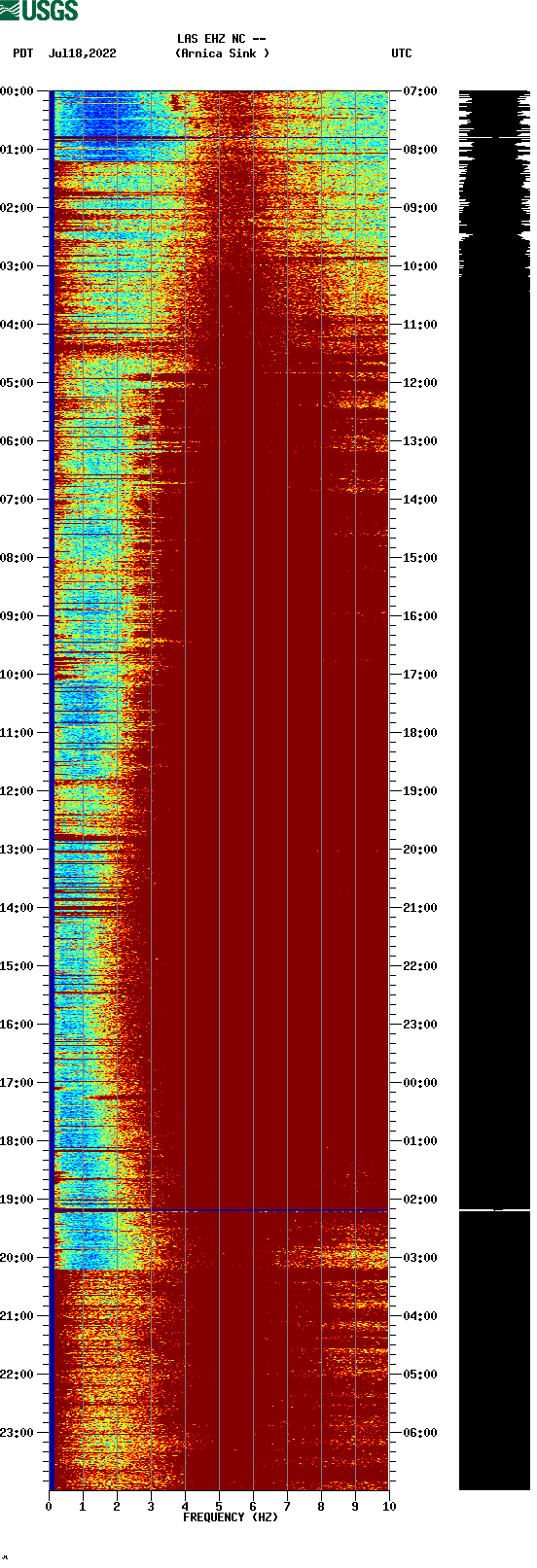
Task: Click the 03:00 PDT time label
Action: click(x=18, y=266)
